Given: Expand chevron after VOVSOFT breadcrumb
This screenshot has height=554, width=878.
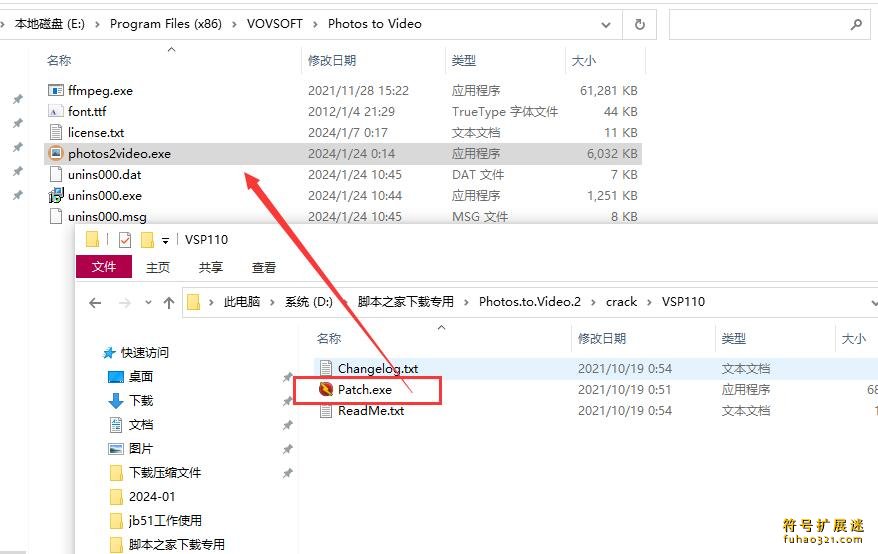Looking at the screenshot, I should (315, 24).
